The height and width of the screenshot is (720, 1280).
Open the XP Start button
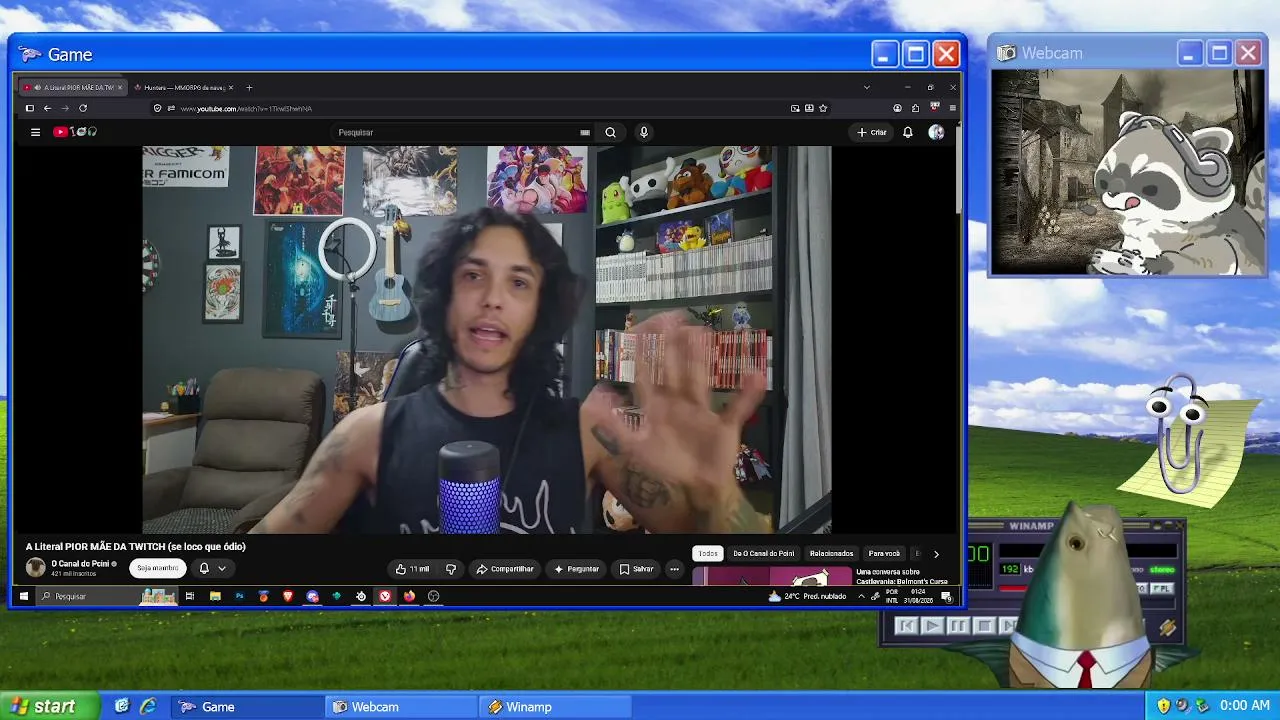tap(50, 706)
